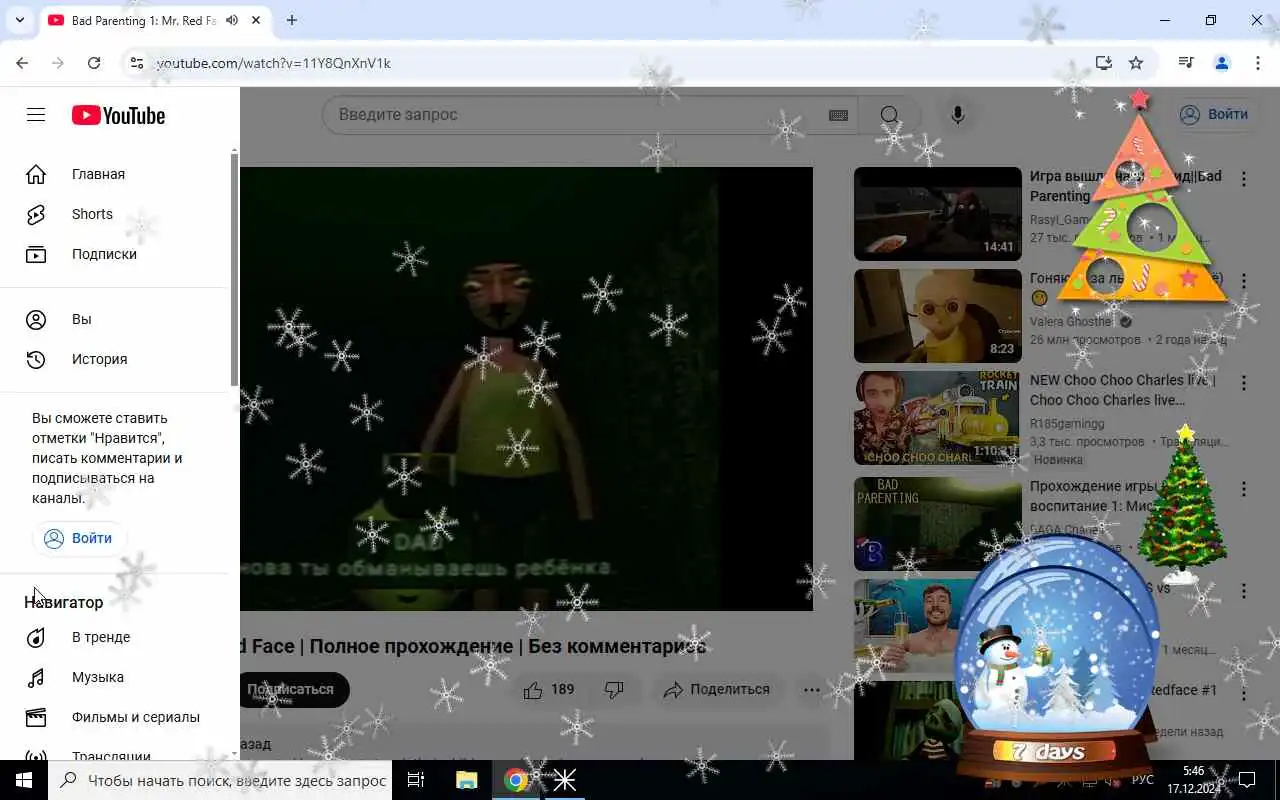Dislike the video with thumbs down
This screenshot has height=800, width=1280.
pyautogui.click(x=614, y=689)
